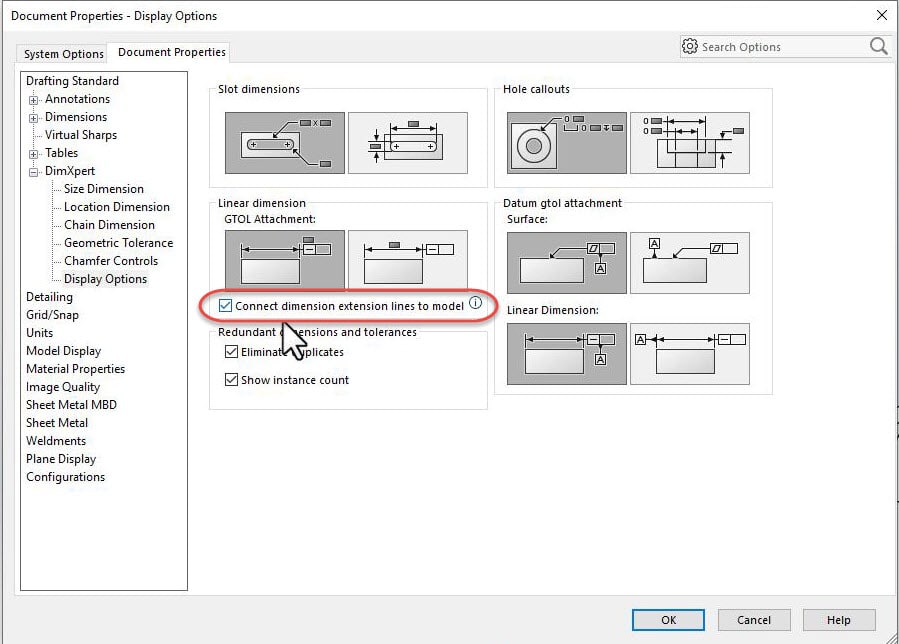The width and height of the screenshot is (899, 644).
Task: Disable the Eliminate duplicates checkbox
Action: [x=230, y=351]
